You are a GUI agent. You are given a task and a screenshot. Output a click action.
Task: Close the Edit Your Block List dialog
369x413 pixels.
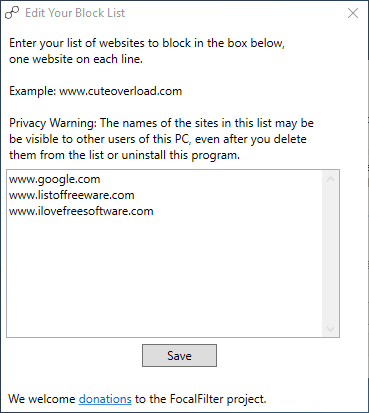pos(353,13)
